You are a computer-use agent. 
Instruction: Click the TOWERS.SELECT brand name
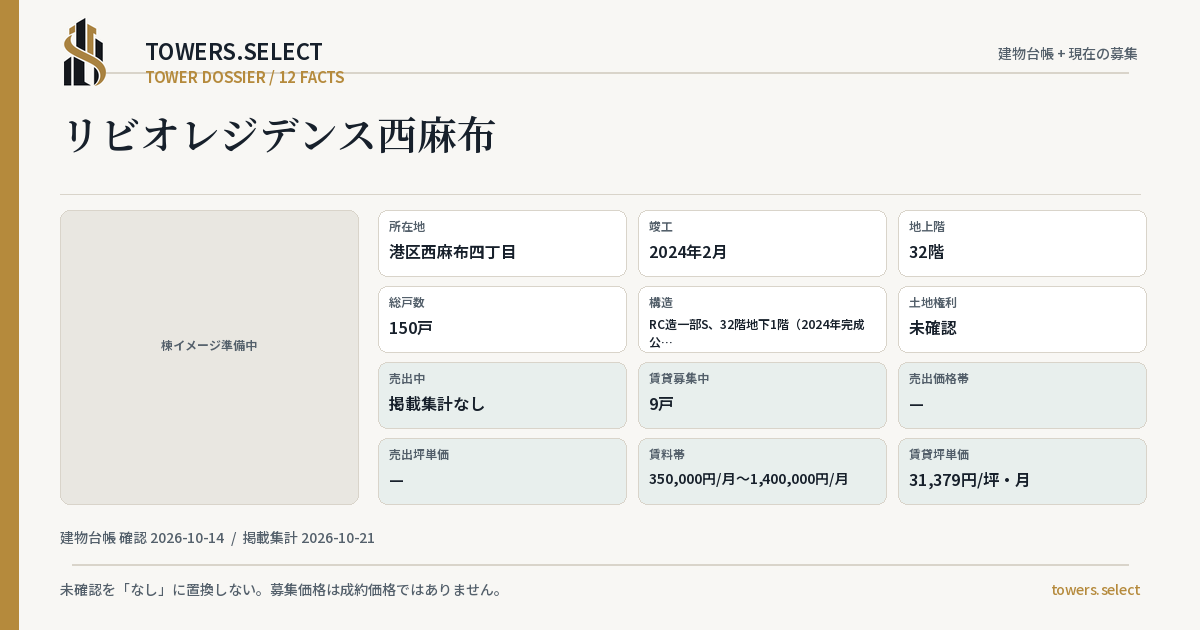234,52
